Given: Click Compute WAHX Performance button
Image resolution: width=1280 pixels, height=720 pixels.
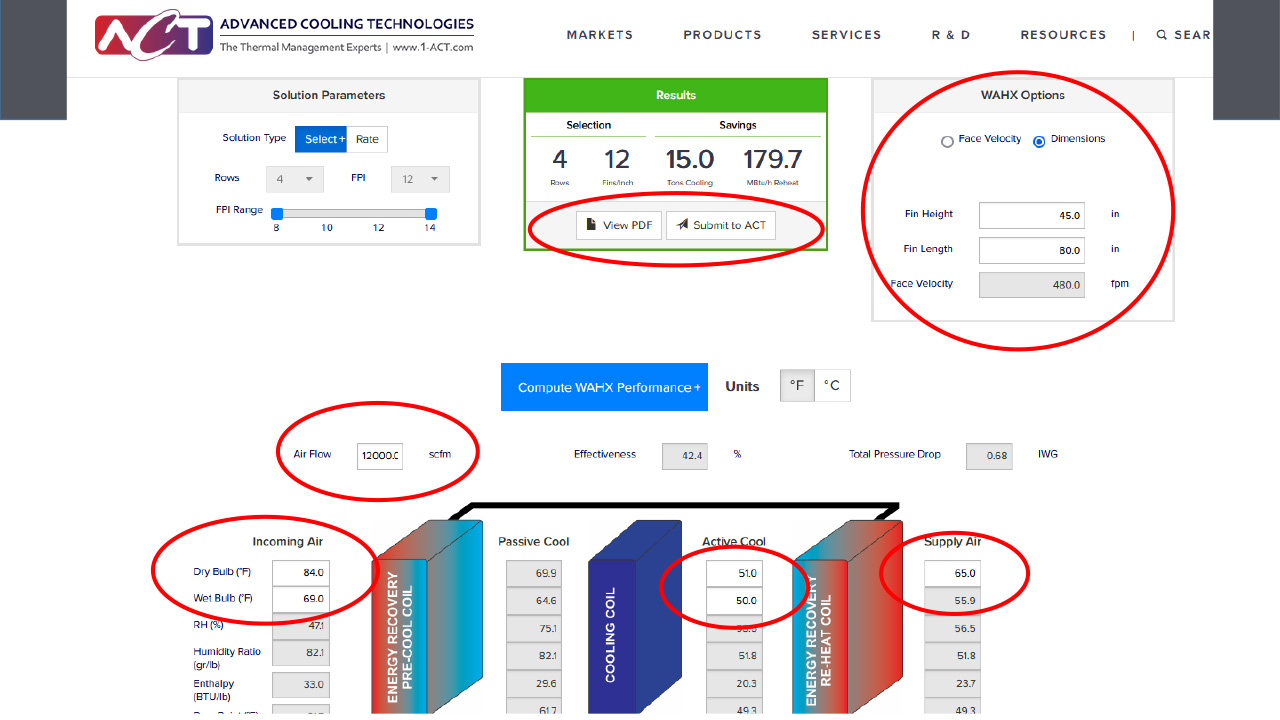Looking at the screenshot, I should 604,387.
